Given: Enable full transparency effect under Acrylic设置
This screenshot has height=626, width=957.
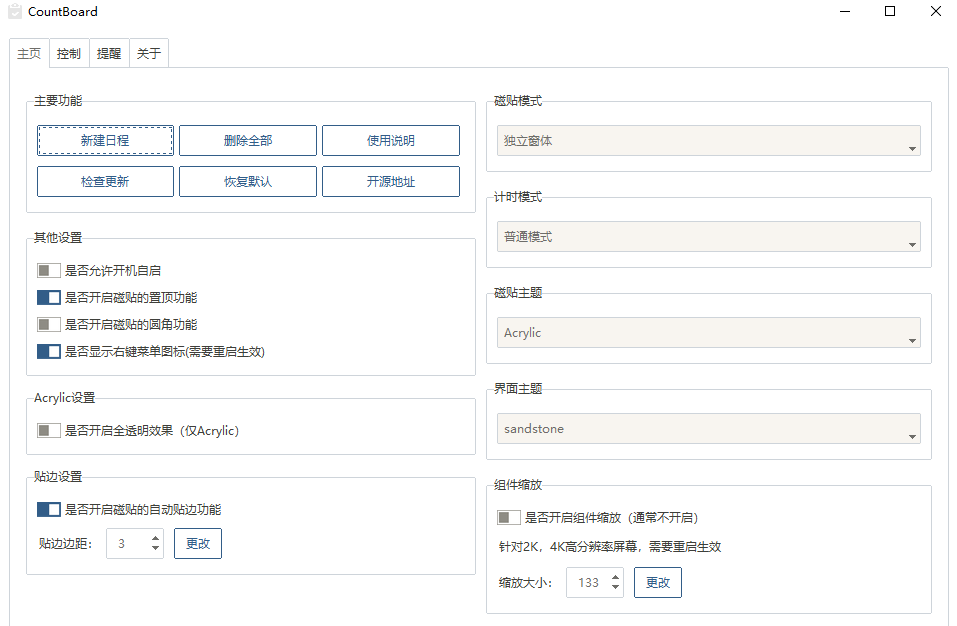Looking at the screenshot, I should tap(47, 430).
